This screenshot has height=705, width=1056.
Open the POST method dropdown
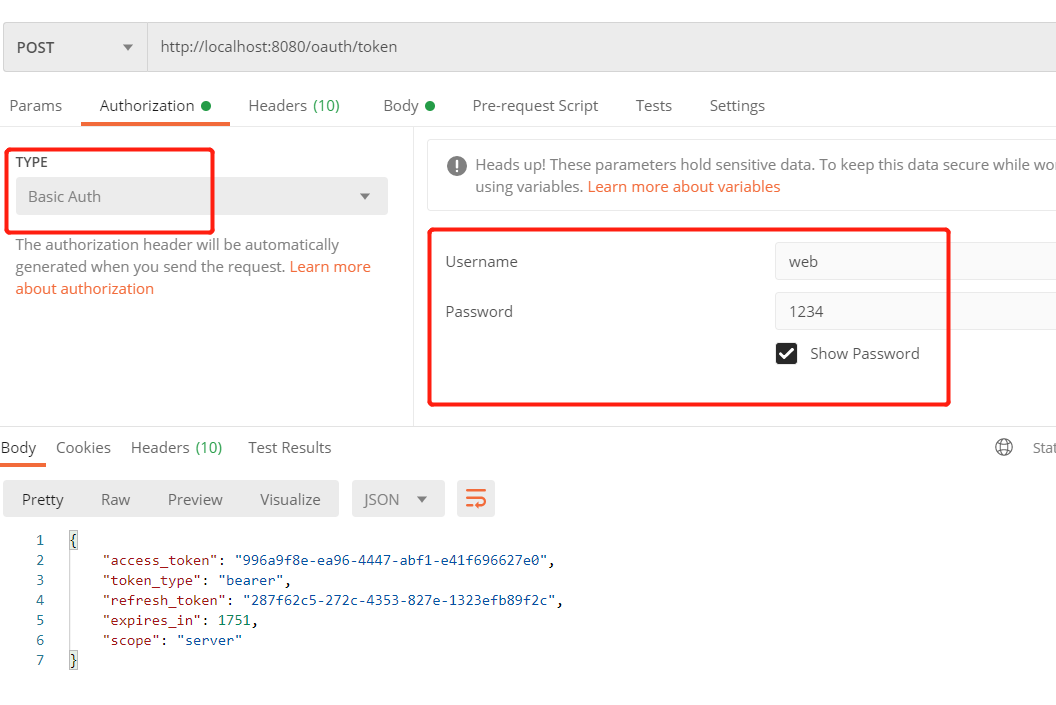[x=75, y=47]
